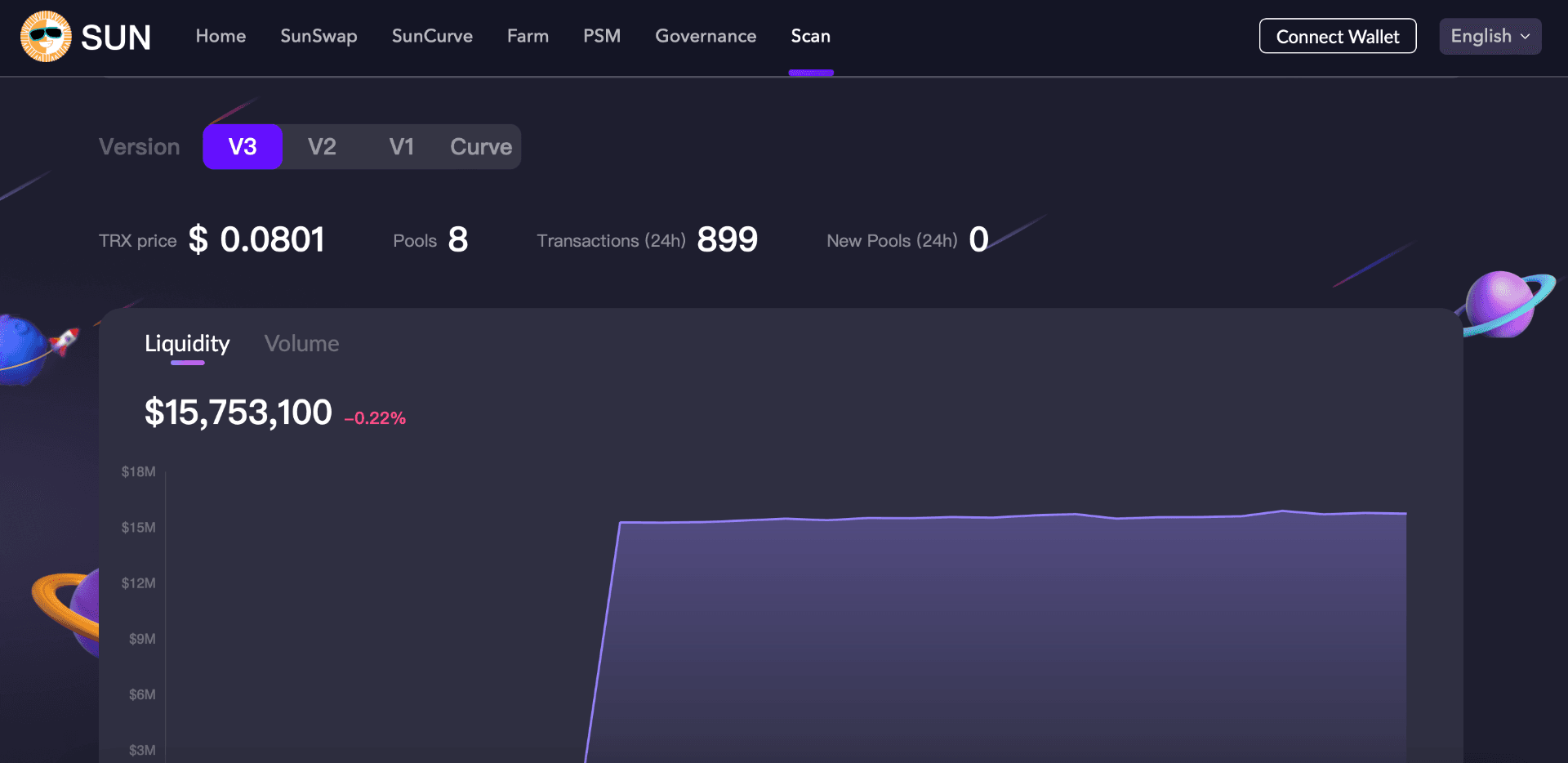Screen dimensions: 1568x763
Task: Select the V3 version toggle
Action: coord(243,147)
